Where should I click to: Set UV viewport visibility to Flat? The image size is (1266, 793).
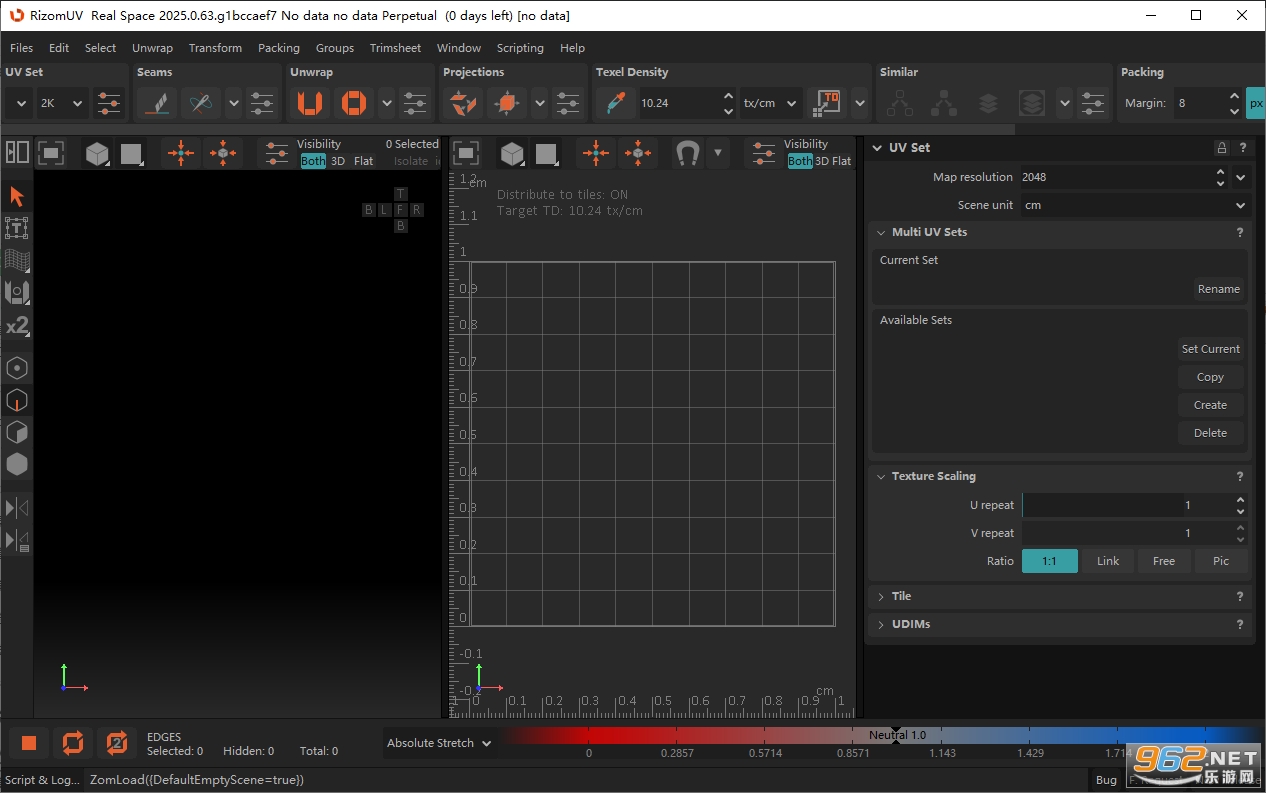(x=842, y=161)
